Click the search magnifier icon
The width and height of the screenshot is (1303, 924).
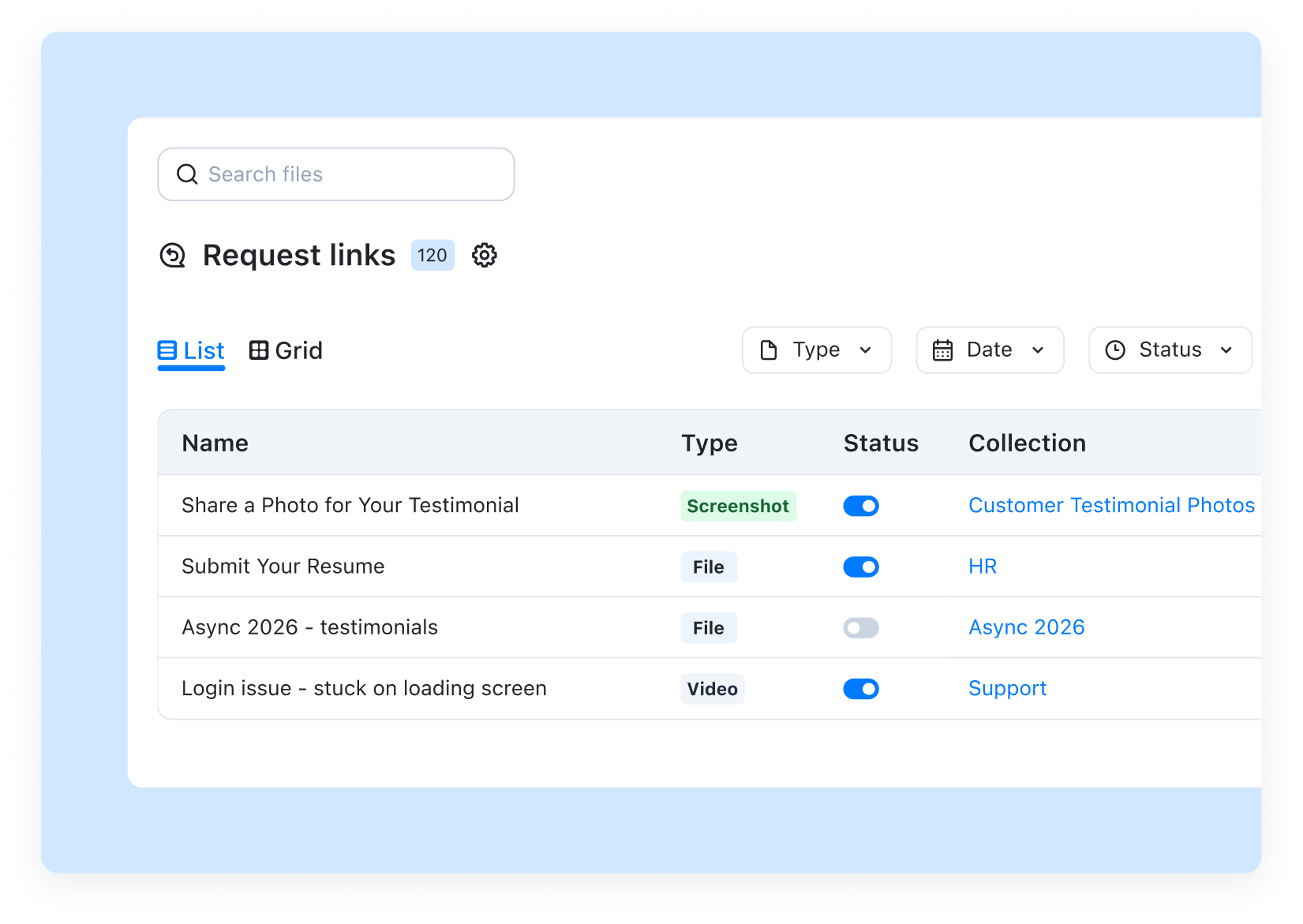click(187, 174)
